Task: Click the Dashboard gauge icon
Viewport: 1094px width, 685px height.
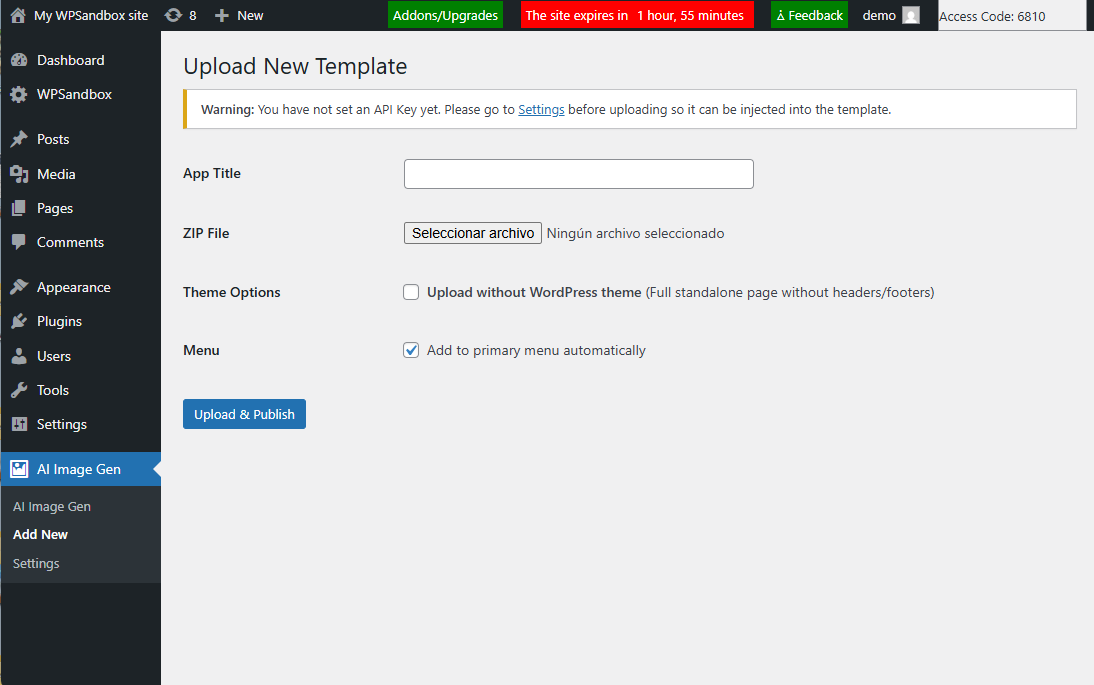Action: click(x=19, y=60)
